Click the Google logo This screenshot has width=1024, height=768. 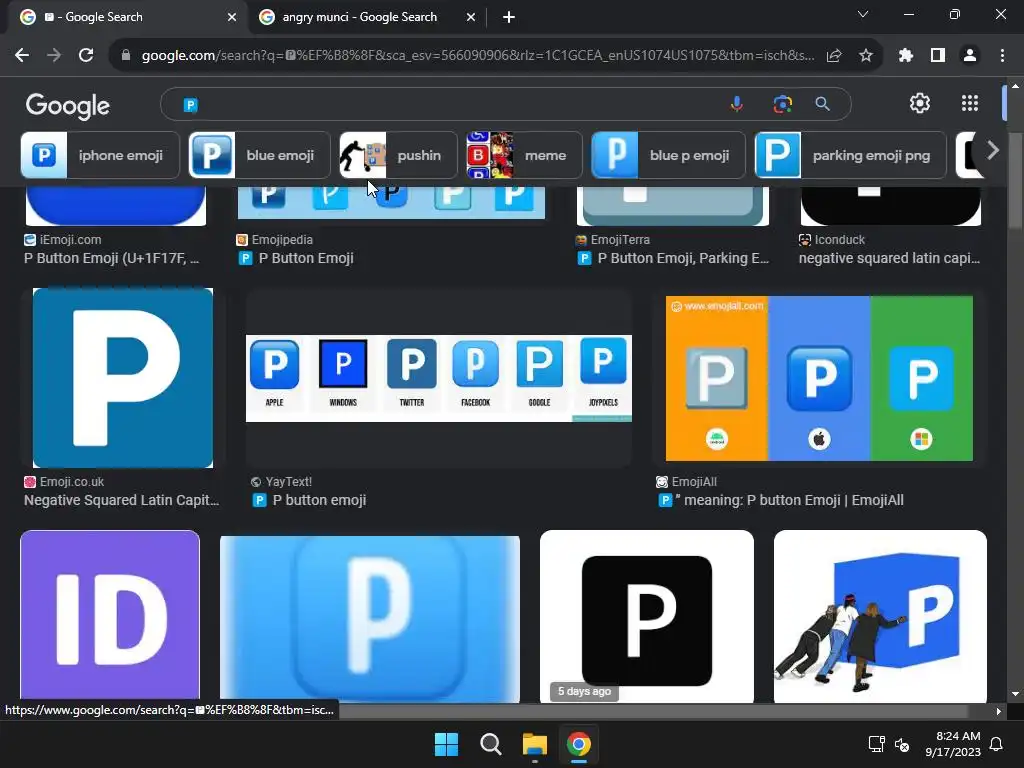click(68, 106)
